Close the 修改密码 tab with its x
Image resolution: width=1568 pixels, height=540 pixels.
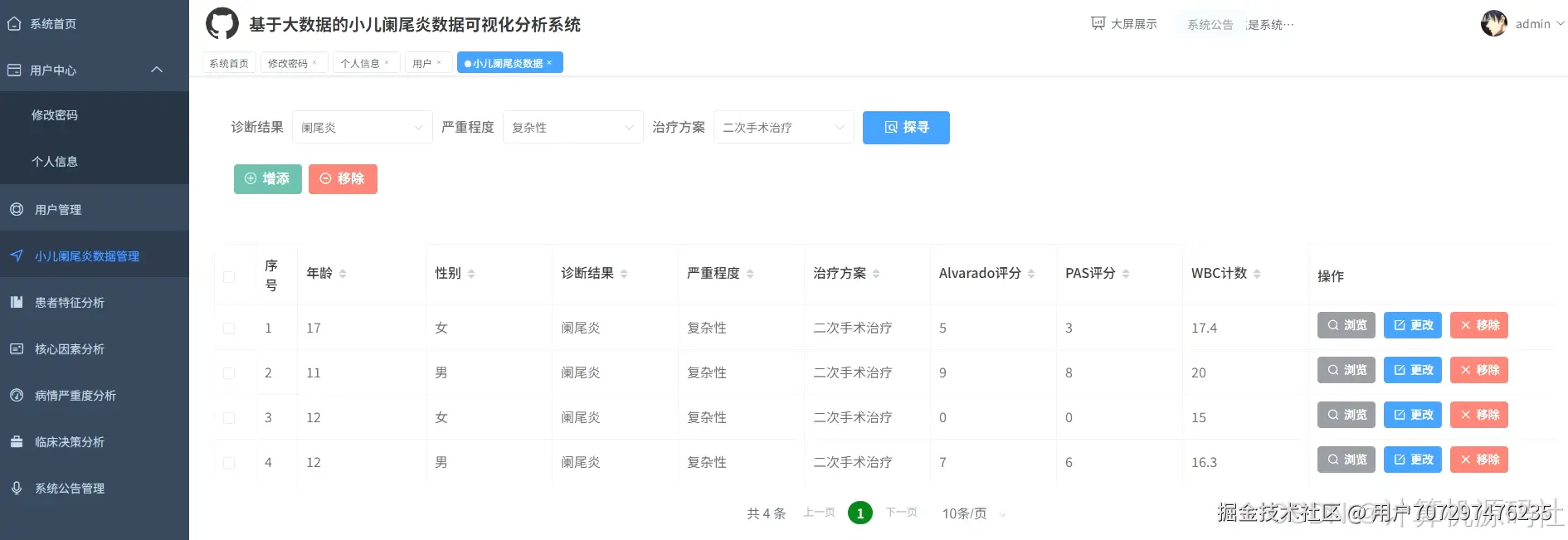click(314, 63)
